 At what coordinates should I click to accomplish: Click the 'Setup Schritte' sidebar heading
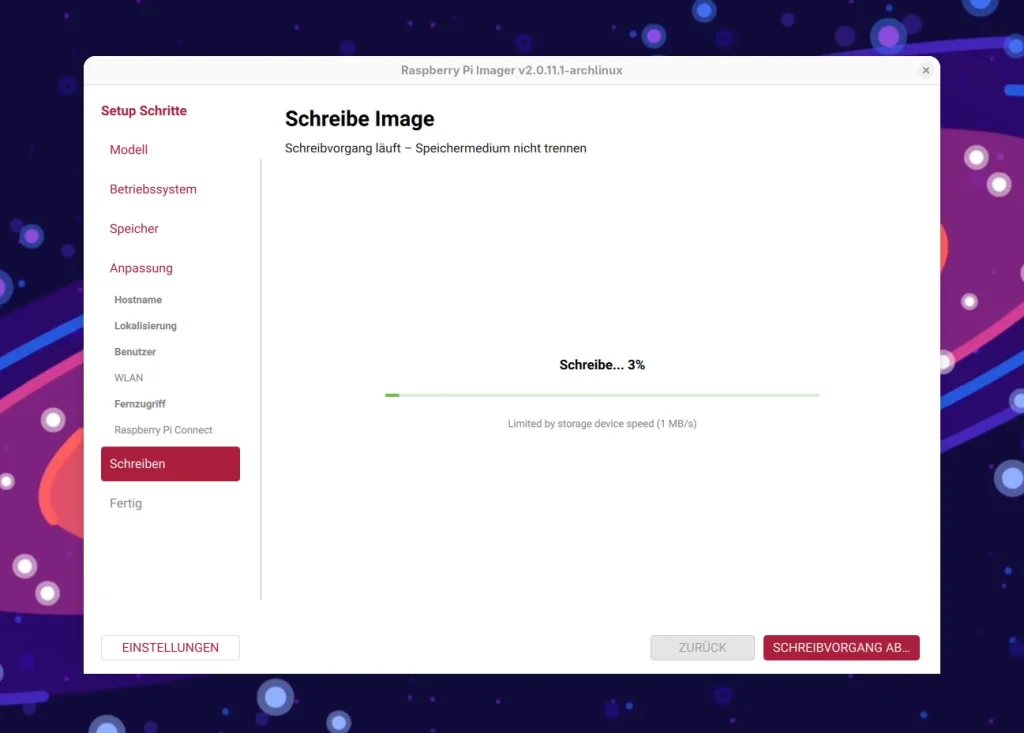tap(144, 110)
